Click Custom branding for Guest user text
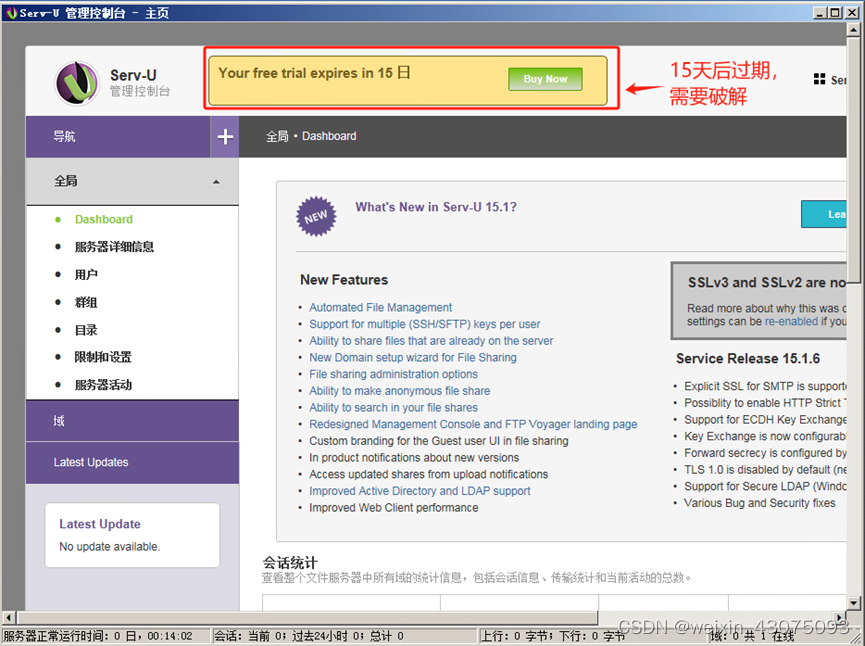The height and width of the screenshot is (646, 865). click(x=439, y=441)
